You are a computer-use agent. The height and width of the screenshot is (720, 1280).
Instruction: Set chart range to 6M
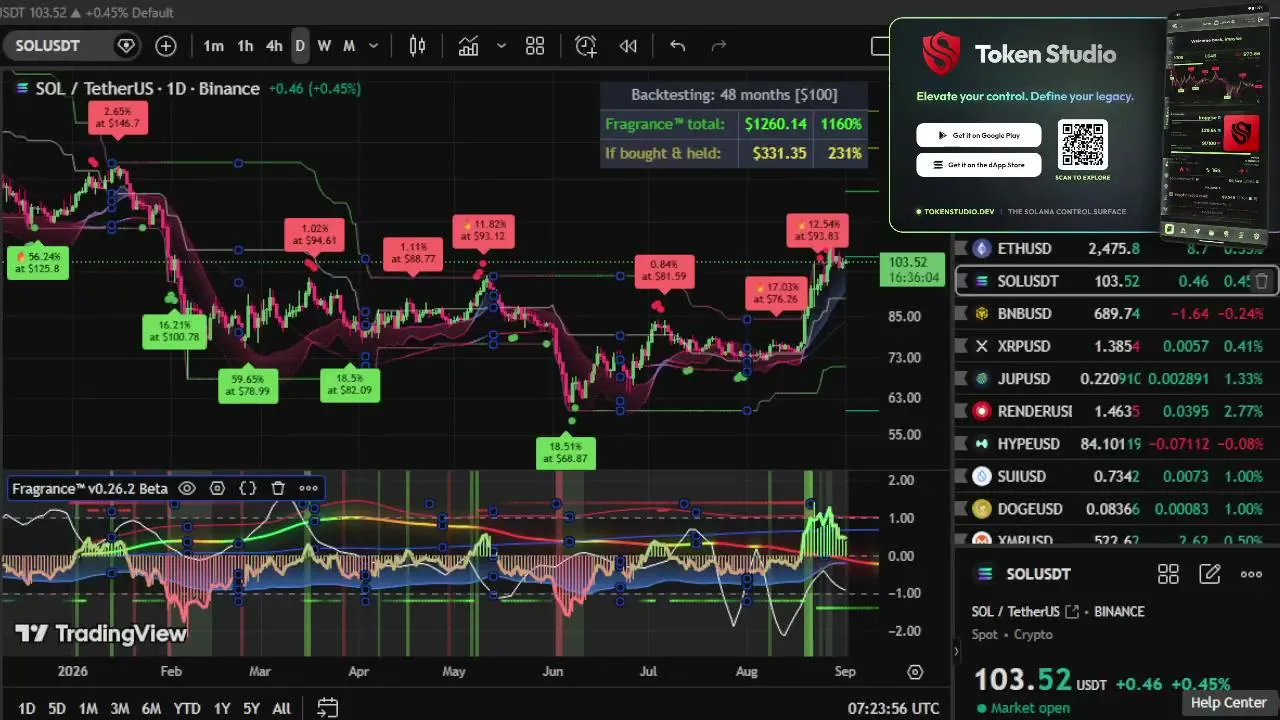click(x=151, y=708)
